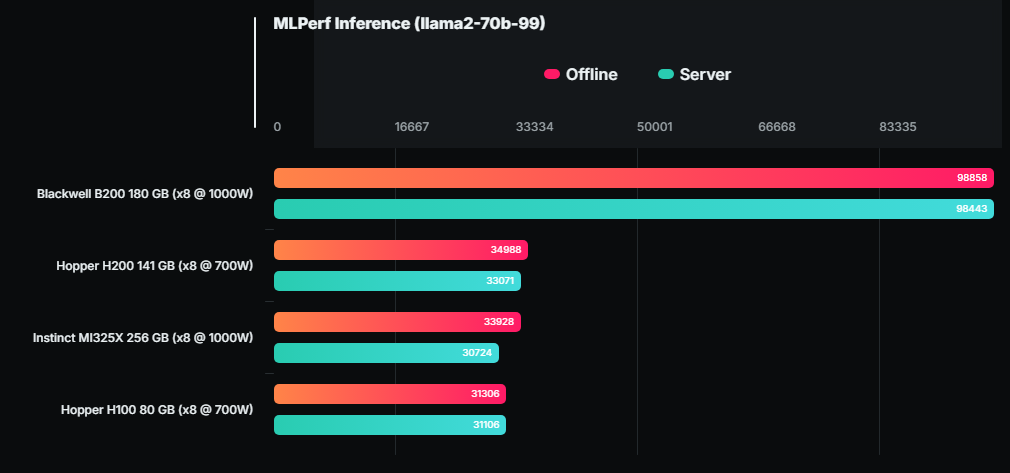Screen dimensions: 1010x473
Task: Click the chart title 'MLPerf Inference (llama2-70b-99)'
Action: pyautogui.click(x=409, y=24)
